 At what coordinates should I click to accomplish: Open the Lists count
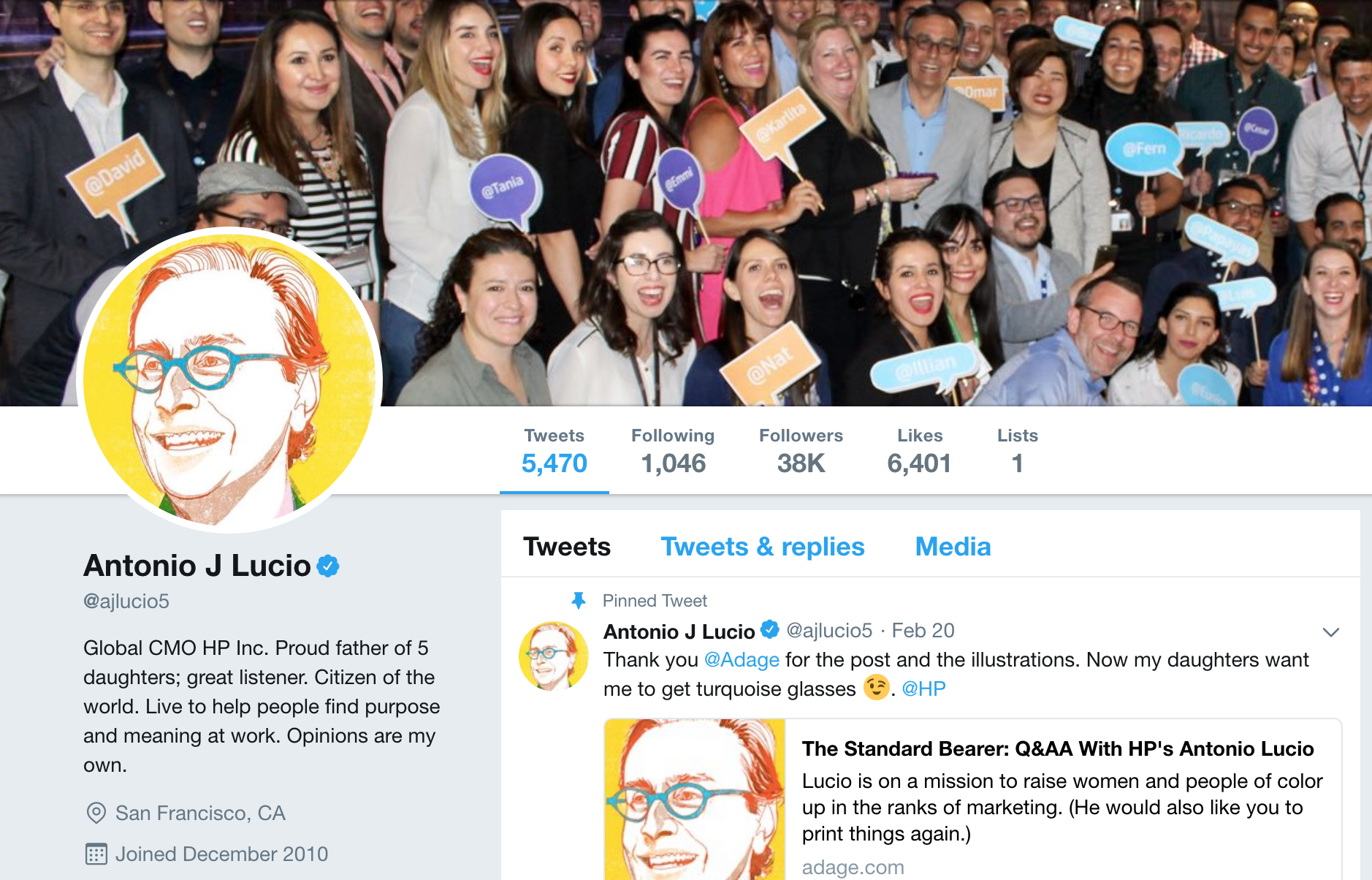click(x=1018, y=451)
